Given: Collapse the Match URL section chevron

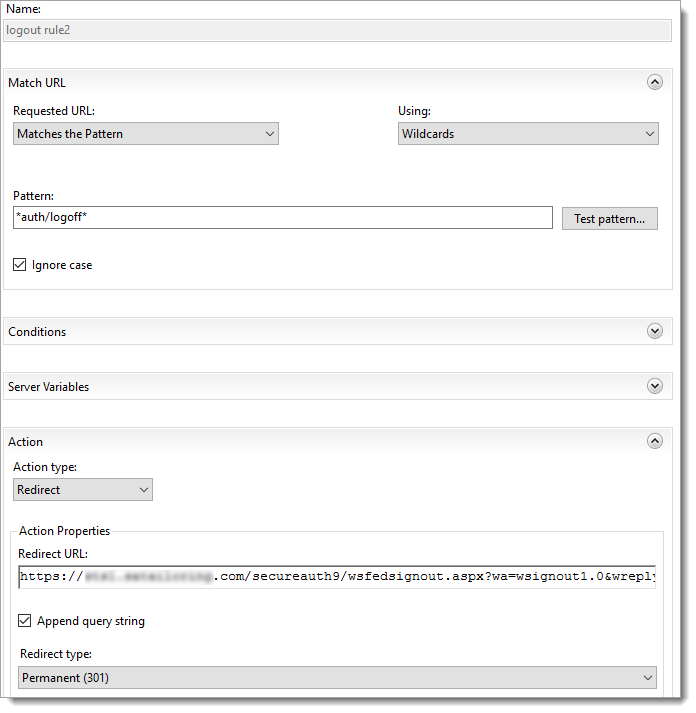Looking at the screenshot, I should 655,83.
